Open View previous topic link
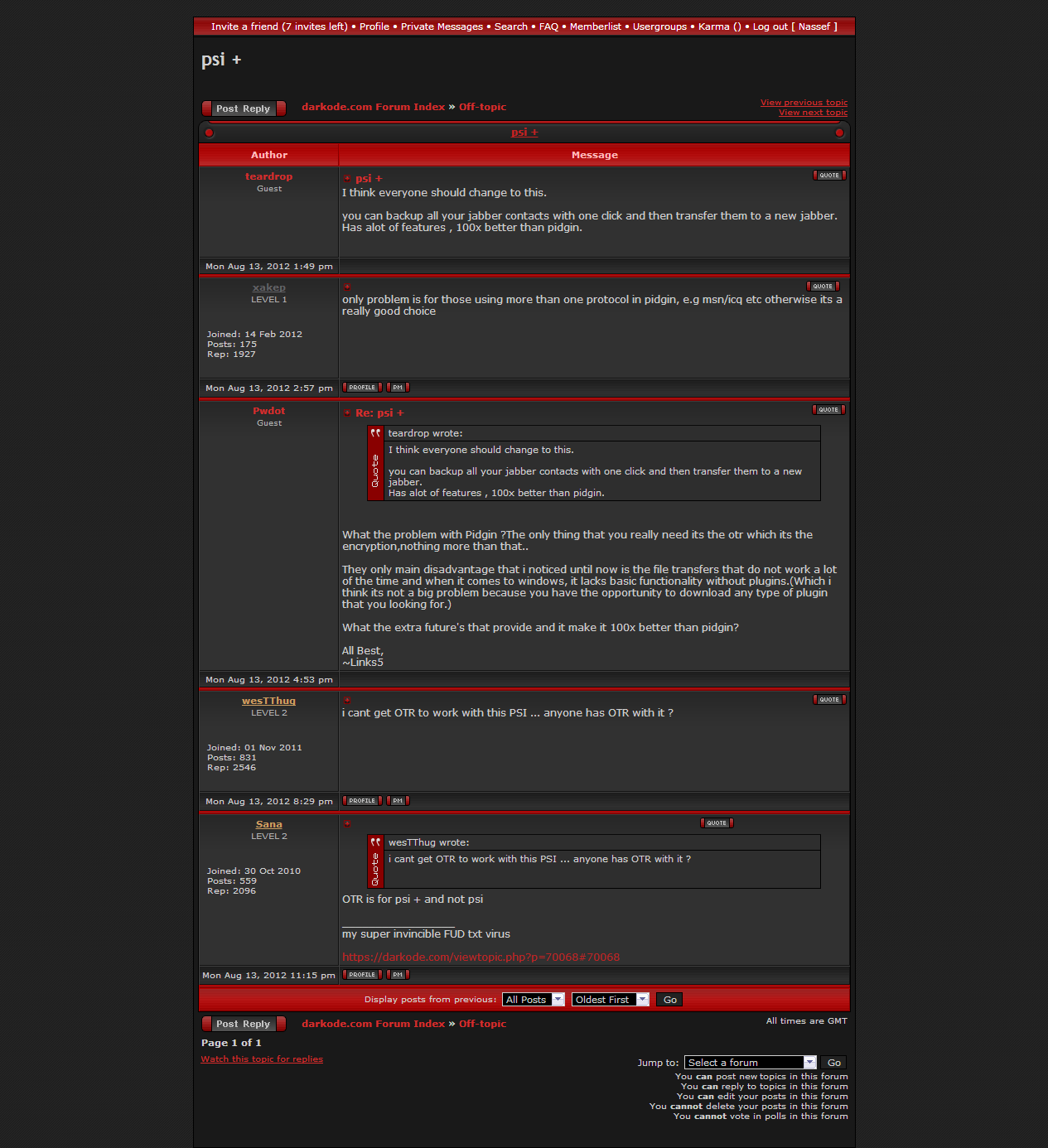The width and height of the screenshot is (1048, 1148). 804,103
